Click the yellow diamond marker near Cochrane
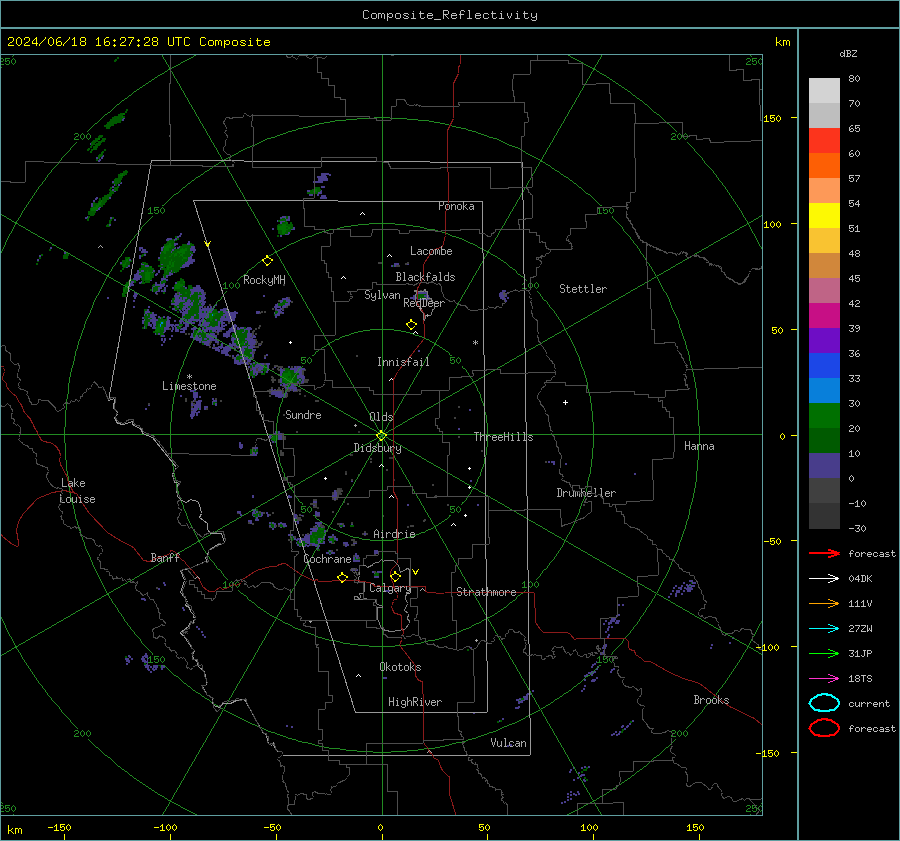900x841 pixels. click(x=342, y=577)
